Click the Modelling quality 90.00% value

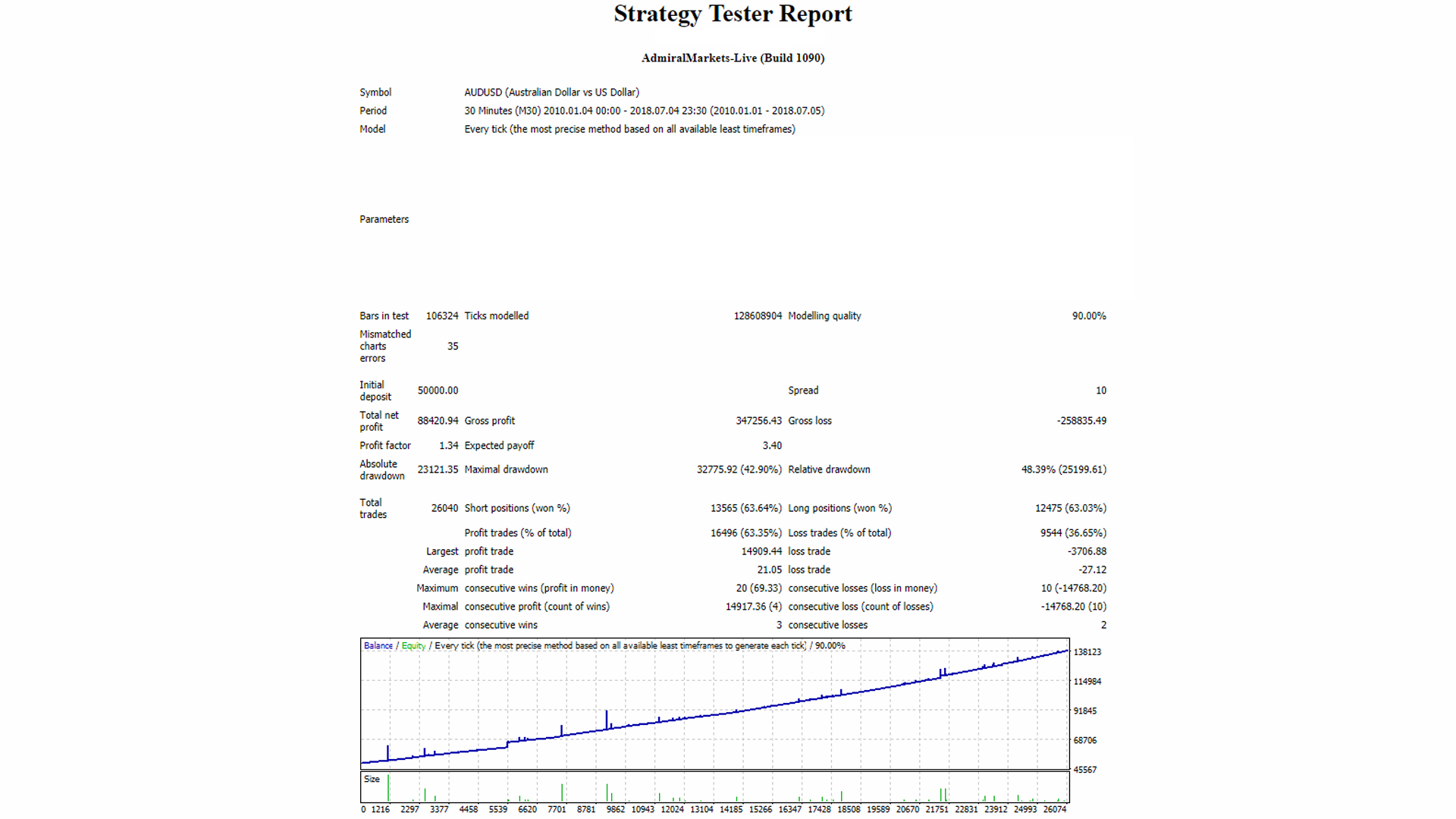[x=1088, y=316]
